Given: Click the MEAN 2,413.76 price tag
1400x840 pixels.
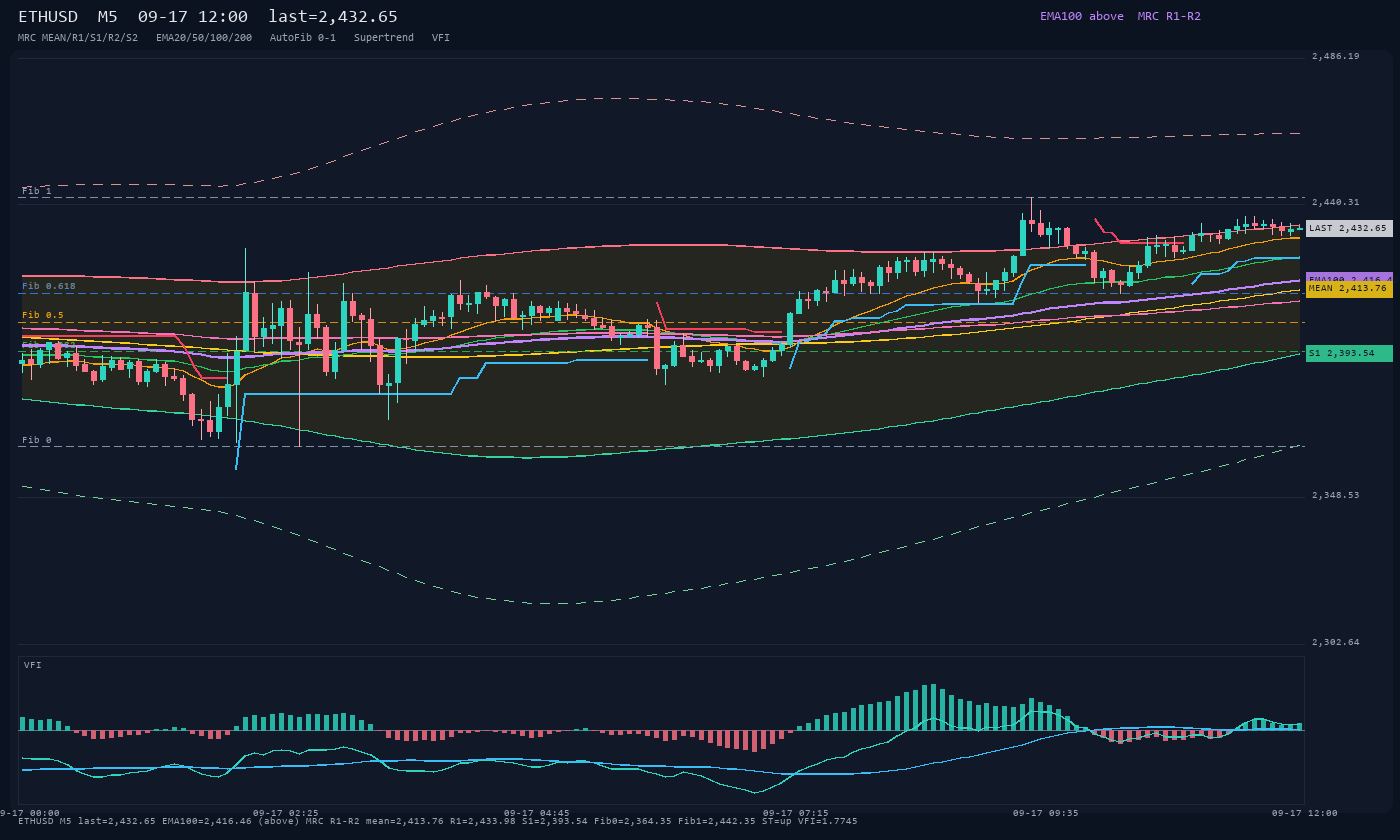Looking at the screenshot, I should (1349, 288).
